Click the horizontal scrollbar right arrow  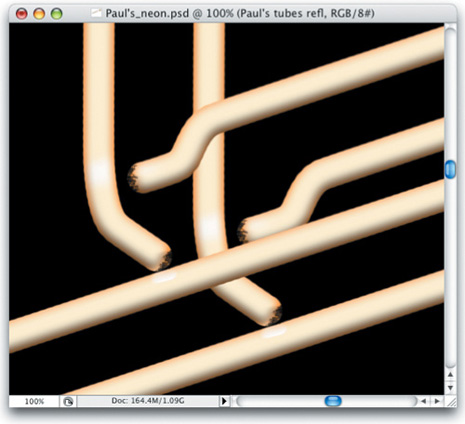pyautogui.click(x=437, y=401)
